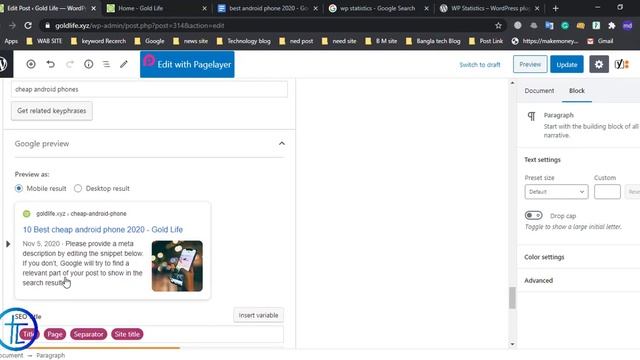Screen dimensions: 640x360
Task: Click Switch to draft link
Action: (x=480, y=64)
